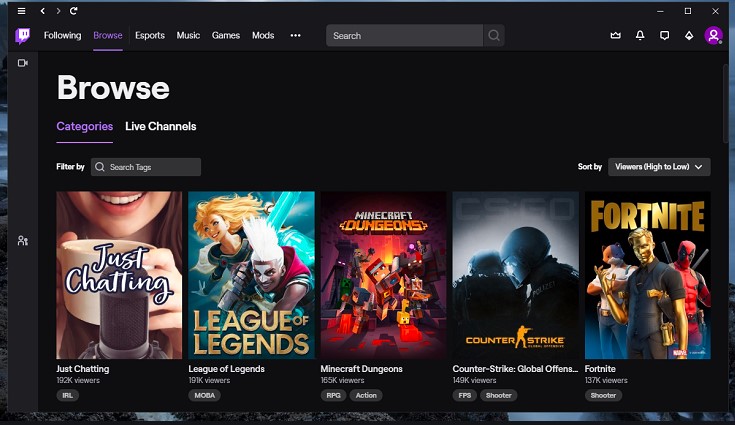735x425 pixels.
Task: Click the 192K viewers text
Action: point(78,380)
